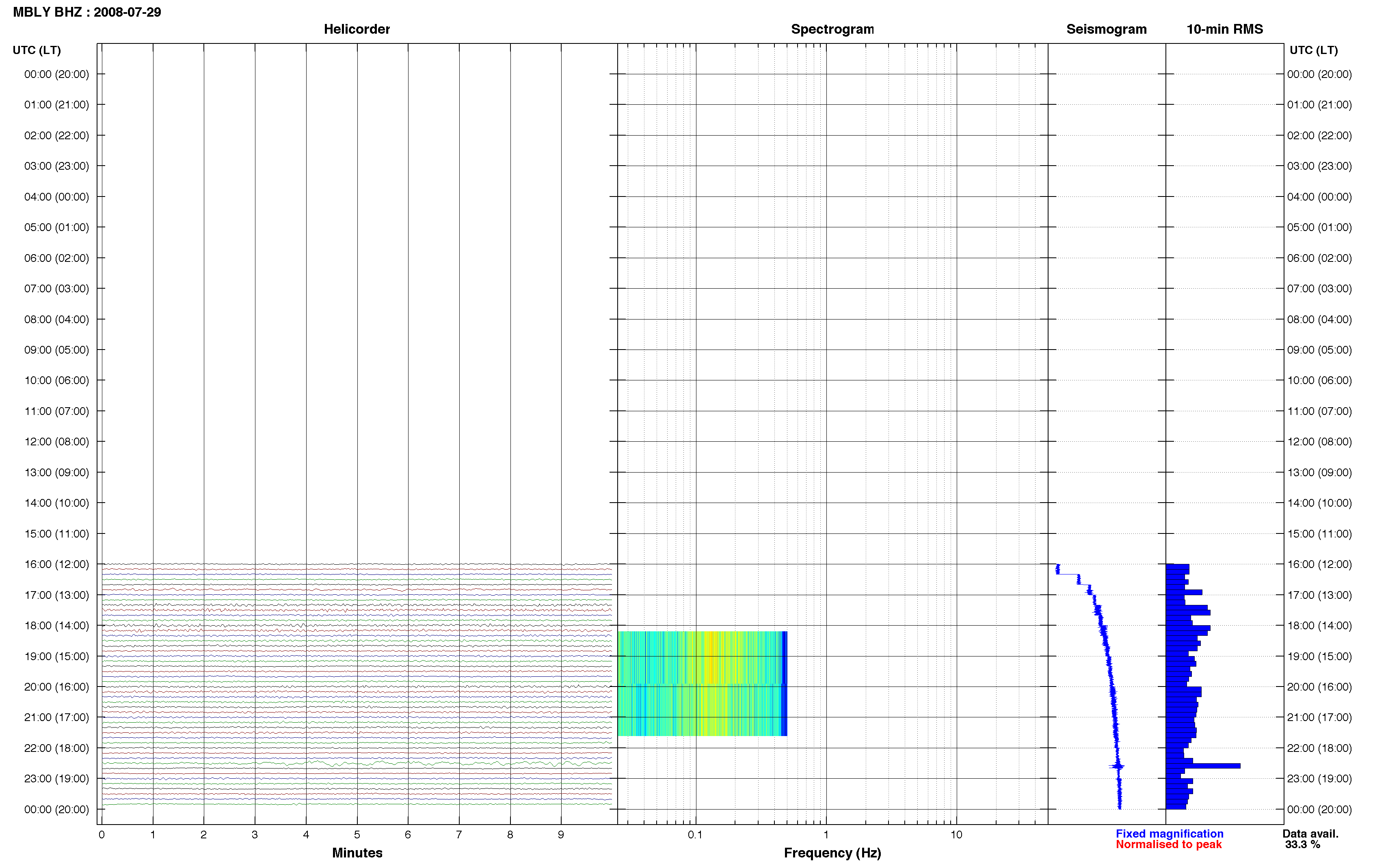Click the 10-min RMS heading
The height and width of the screenshot is (868, 1388).
(1224, 29)
